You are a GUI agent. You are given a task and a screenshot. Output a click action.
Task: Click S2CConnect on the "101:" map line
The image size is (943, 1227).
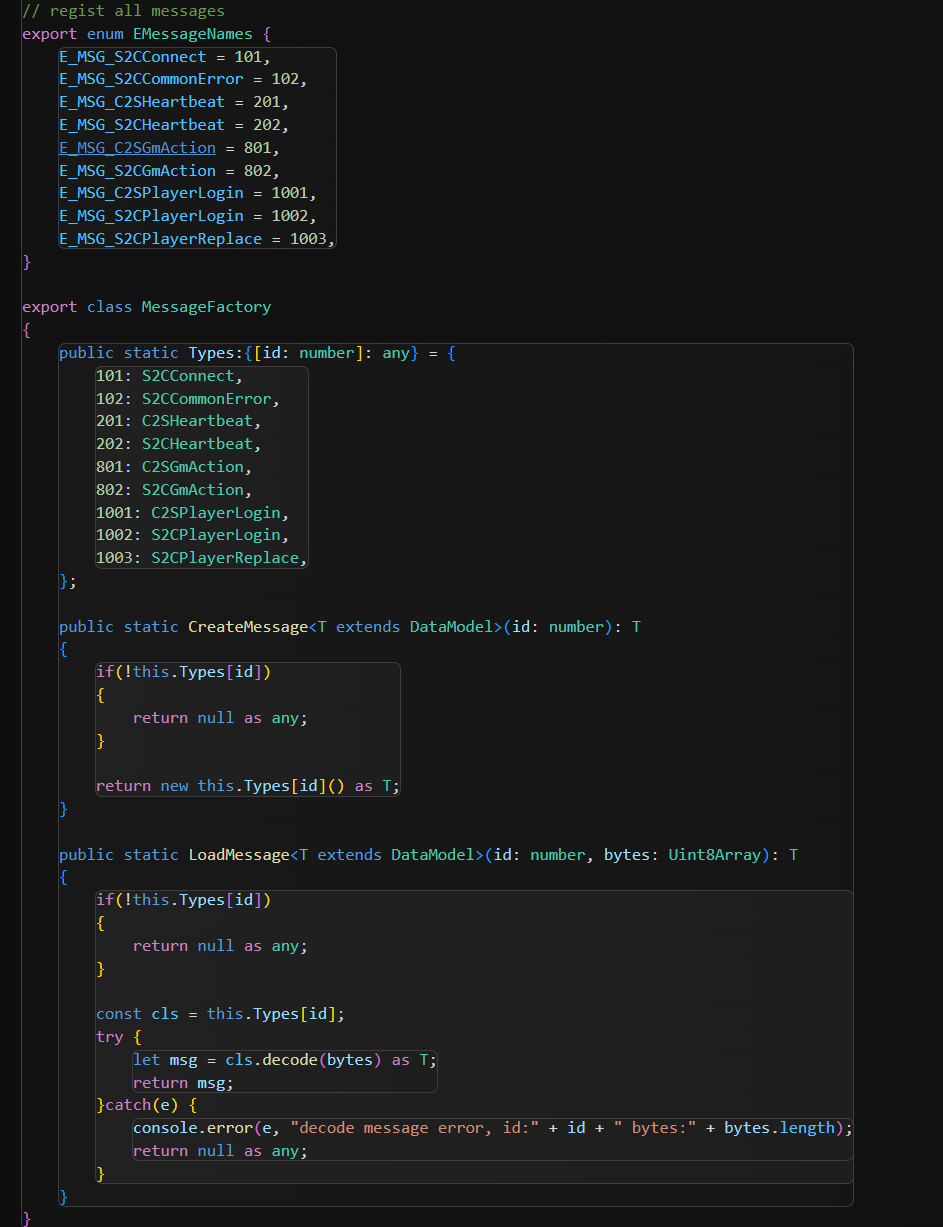tap(188, 376)
